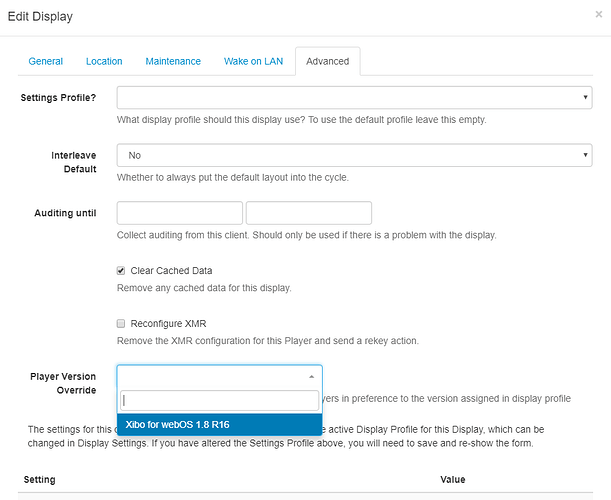Click the Interleave Default field label
Screen dimensions: 611x500
[74, 163]
